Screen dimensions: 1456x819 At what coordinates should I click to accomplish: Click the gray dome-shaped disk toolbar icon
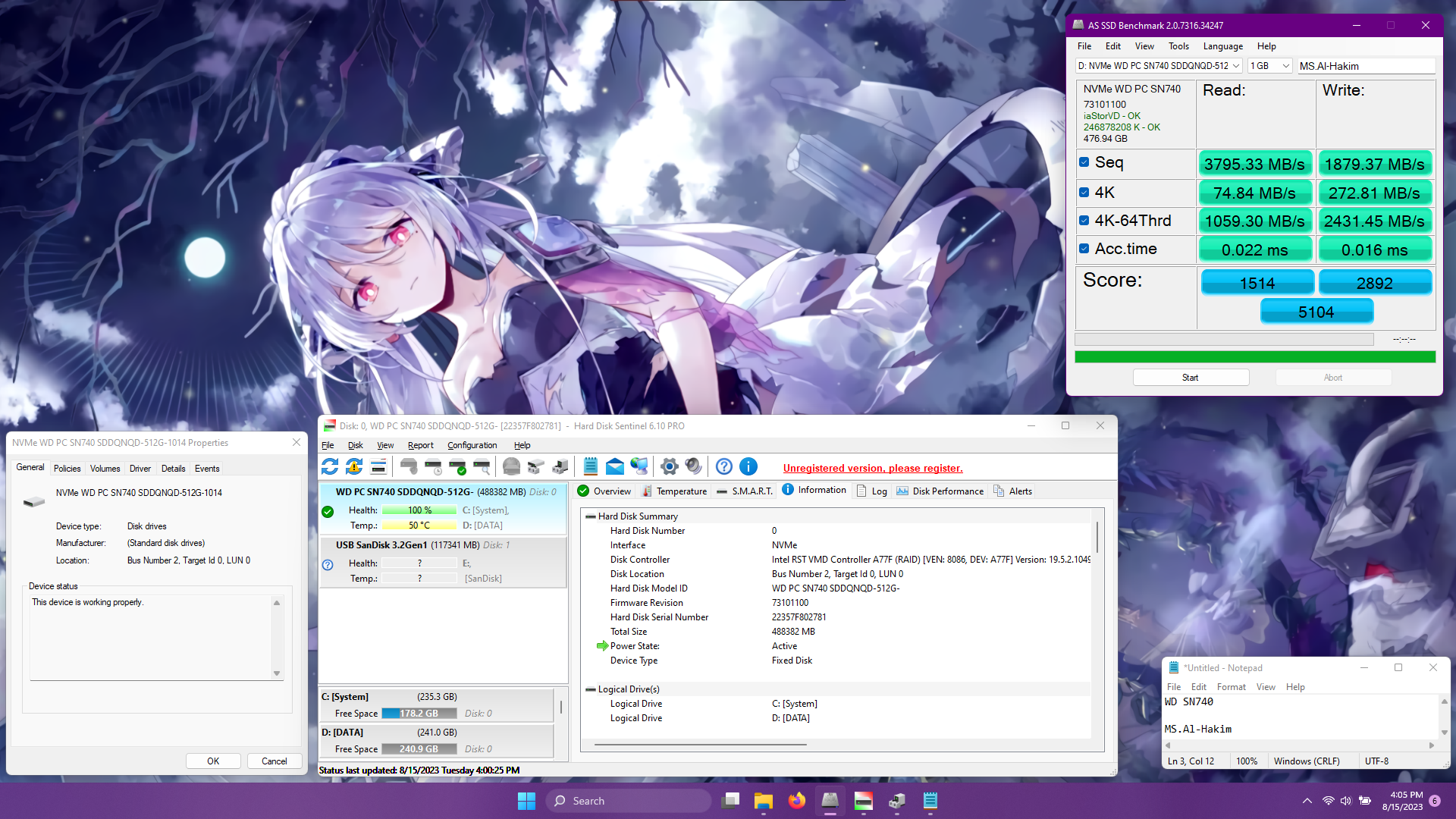512,466
